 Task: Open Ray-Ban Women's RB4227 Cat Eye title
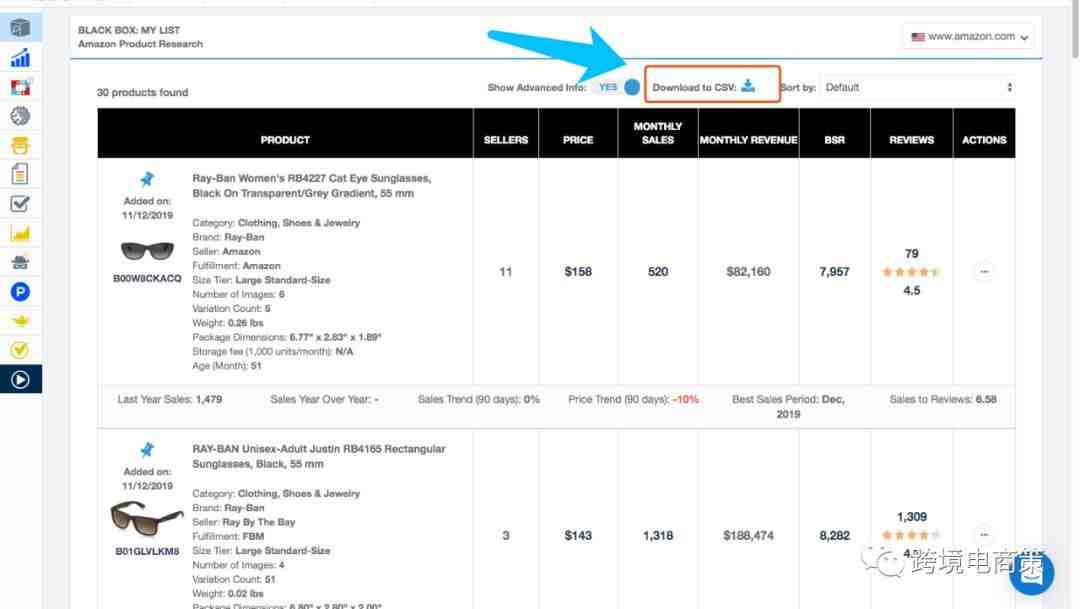click(312, 186)
